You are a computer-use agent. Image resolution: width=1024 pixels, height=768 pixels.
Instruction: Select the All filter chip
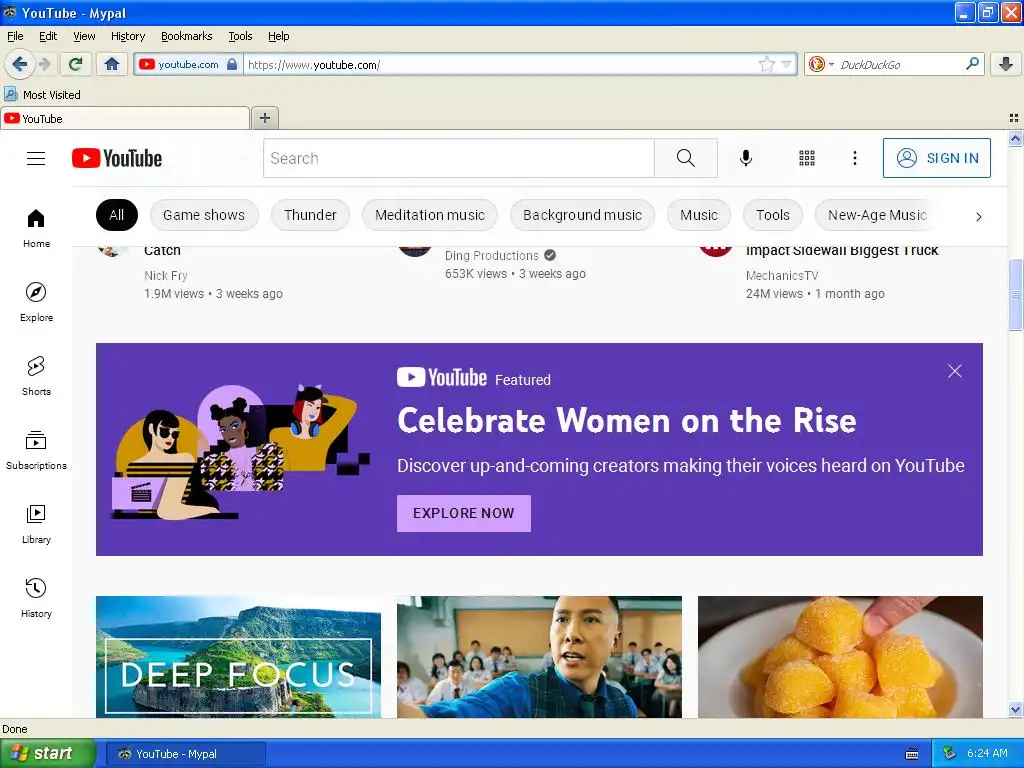pos(117,215)
